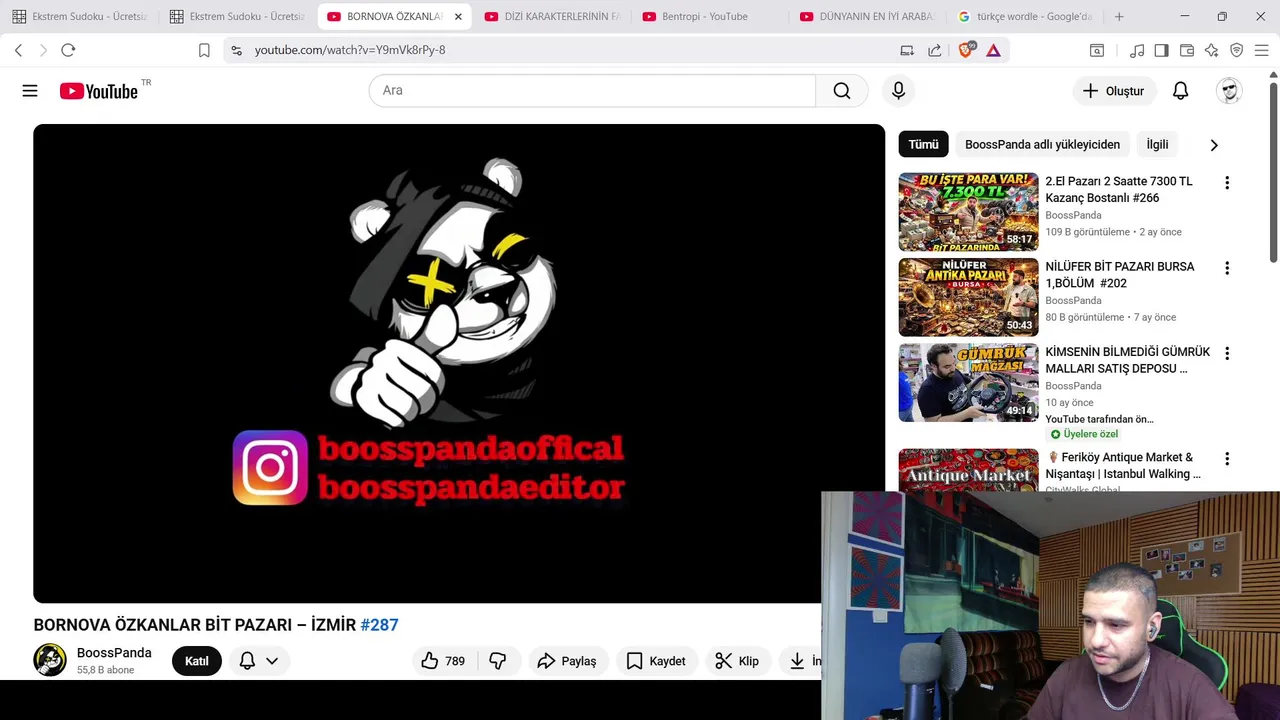The height and width of the screenshot is (720, 1280).
Task: Switch to türkçe wordle Google tab
Action: click(x=1025, y=17)
